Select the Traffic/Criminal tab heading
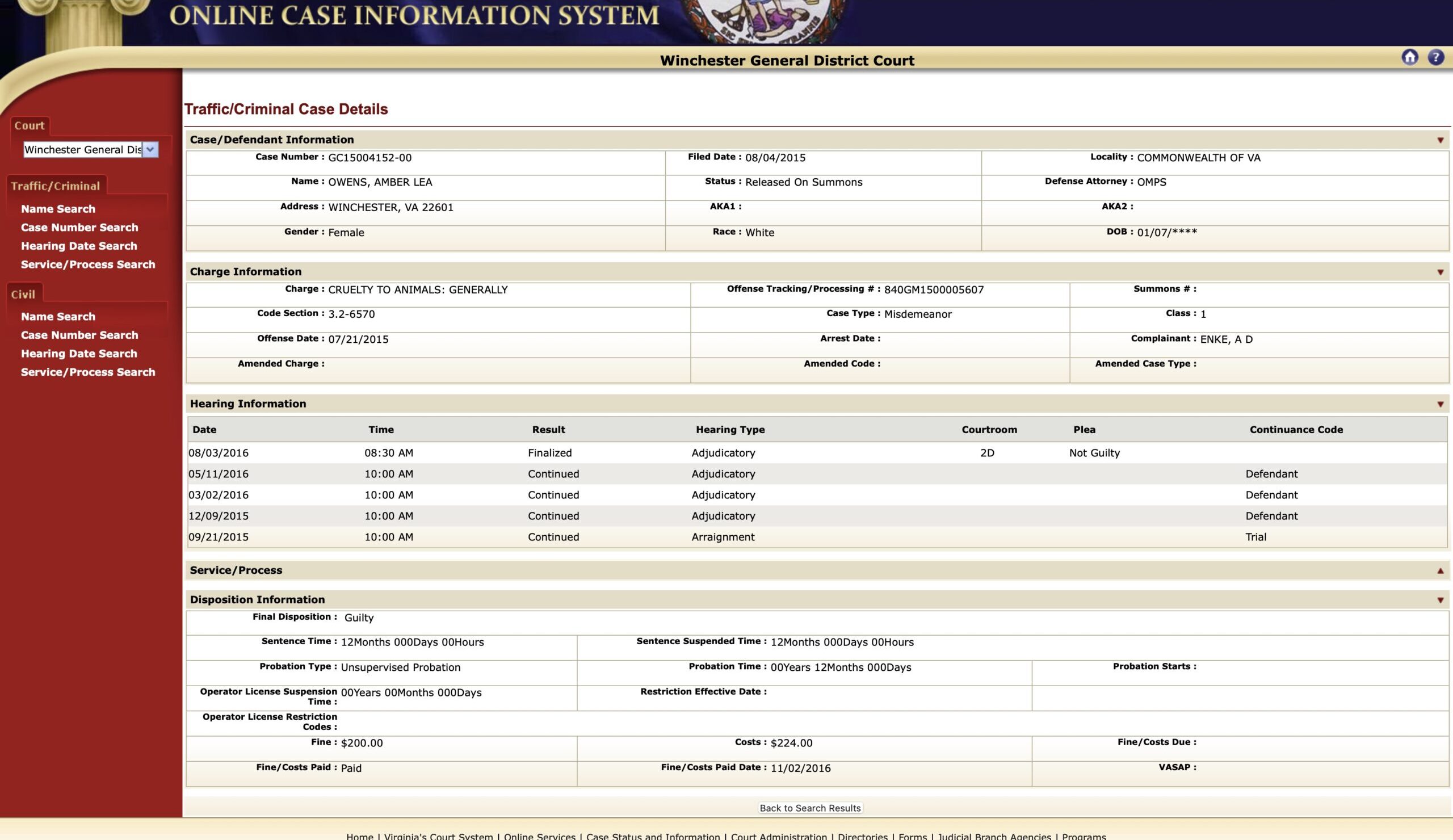The width and height of the screenshot is (1453, 840). pos(56,186)
